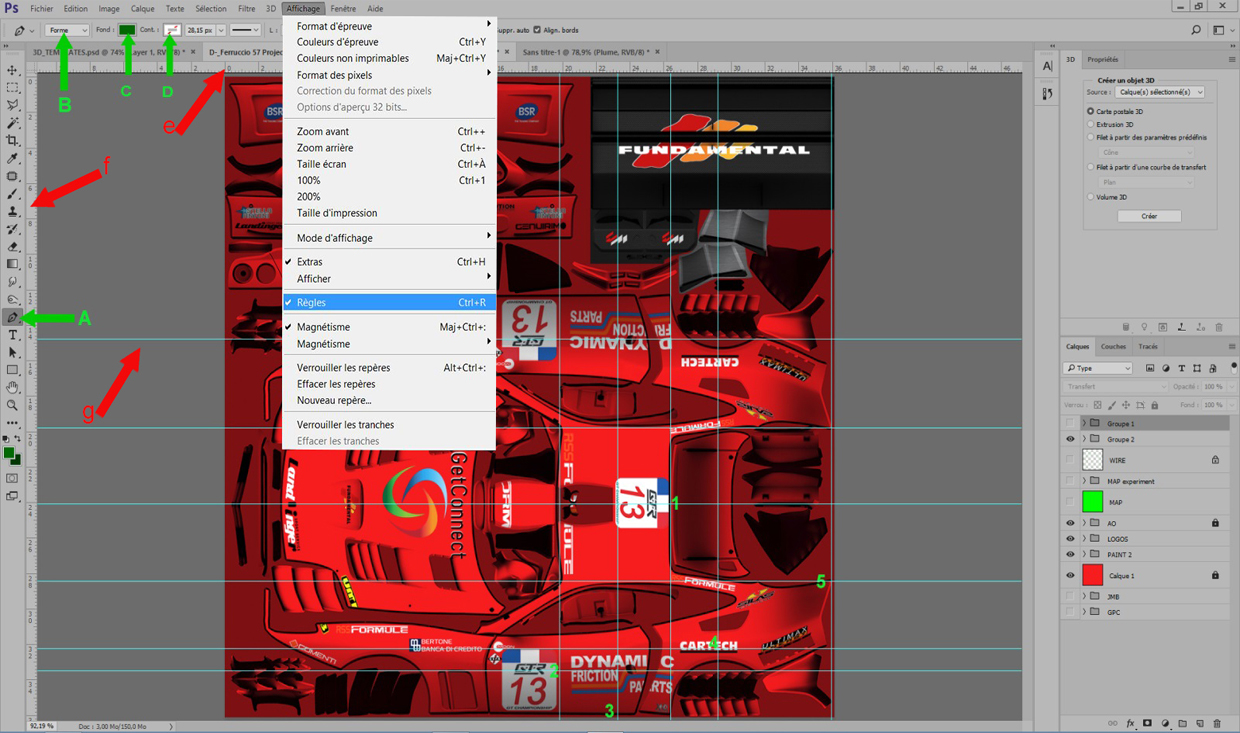Viewport: 1240px width, 733px height.
Task: Select the green MAP layer thumbnail
Action: [1093, 502]
